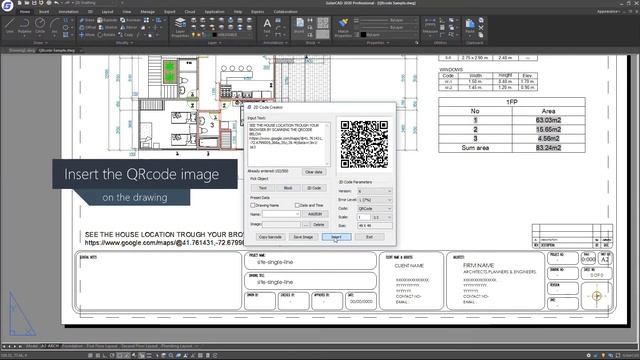Select the Text annotation tool
This screenshot has width=640, height=360.
pos(267,25)
